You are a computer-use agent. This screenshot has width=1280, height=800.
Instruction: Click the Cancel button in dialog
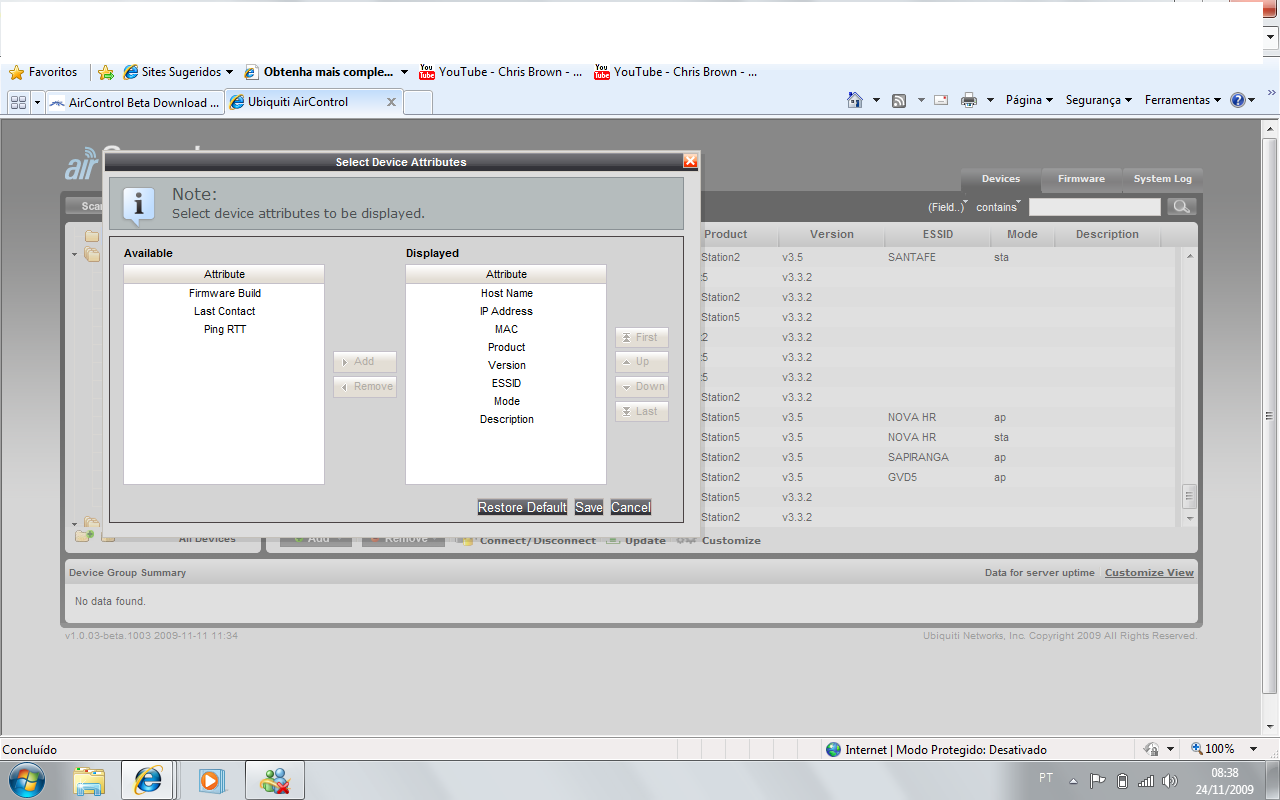[x=631, y=507]
